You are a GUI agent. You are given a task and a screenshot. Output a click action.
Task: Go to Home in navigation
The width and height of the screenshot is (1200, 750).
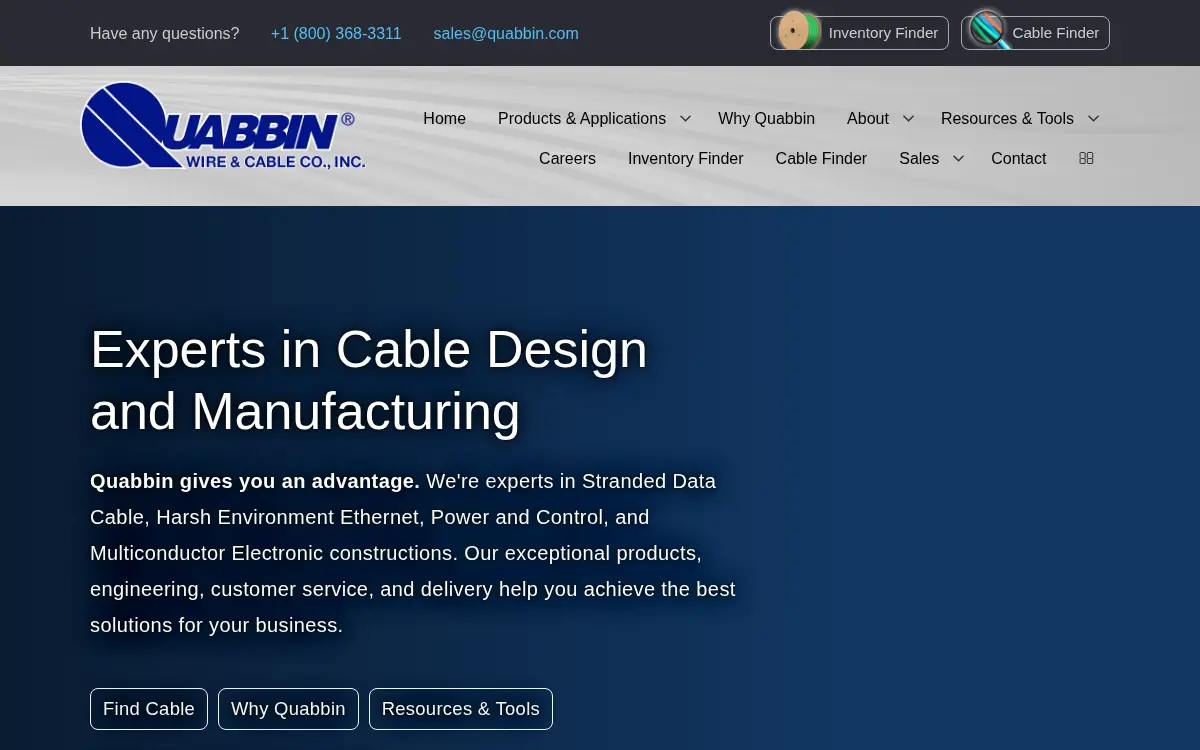click(444, 118)
